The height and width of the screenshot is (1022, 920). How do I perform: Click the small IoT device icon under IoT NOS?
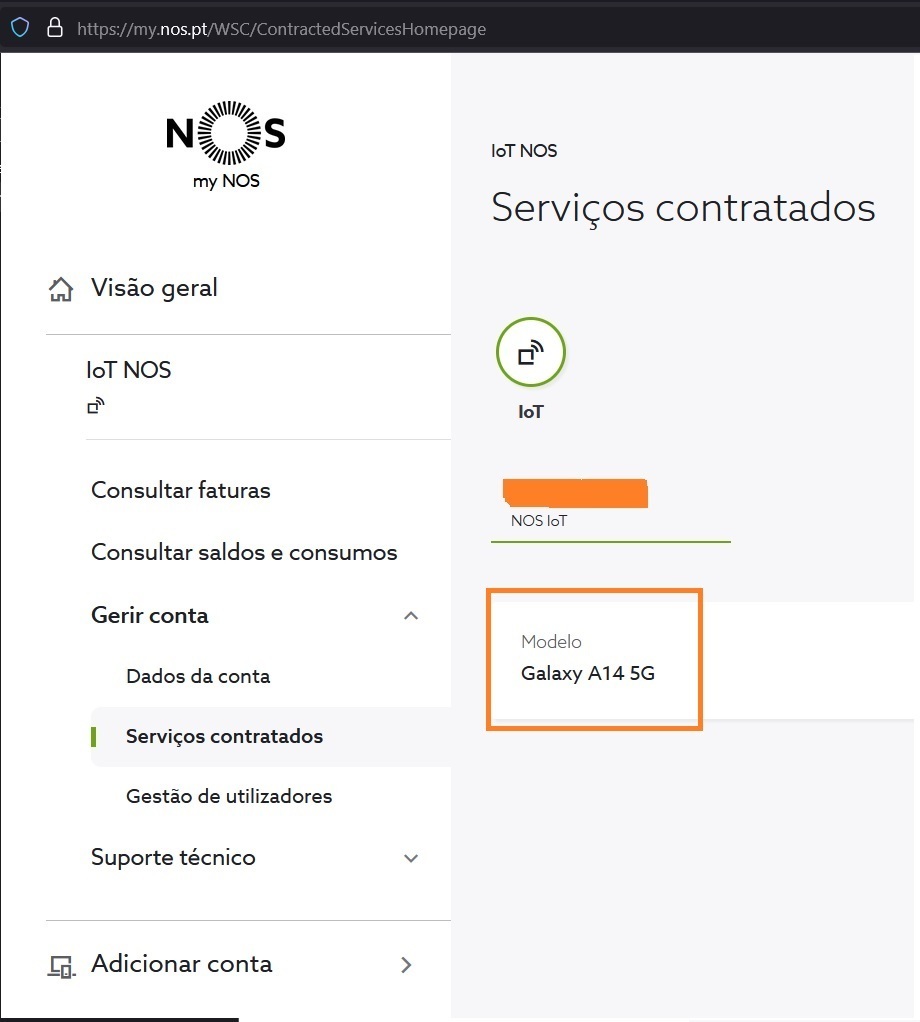pyautogui.click(x=96, y=405)
